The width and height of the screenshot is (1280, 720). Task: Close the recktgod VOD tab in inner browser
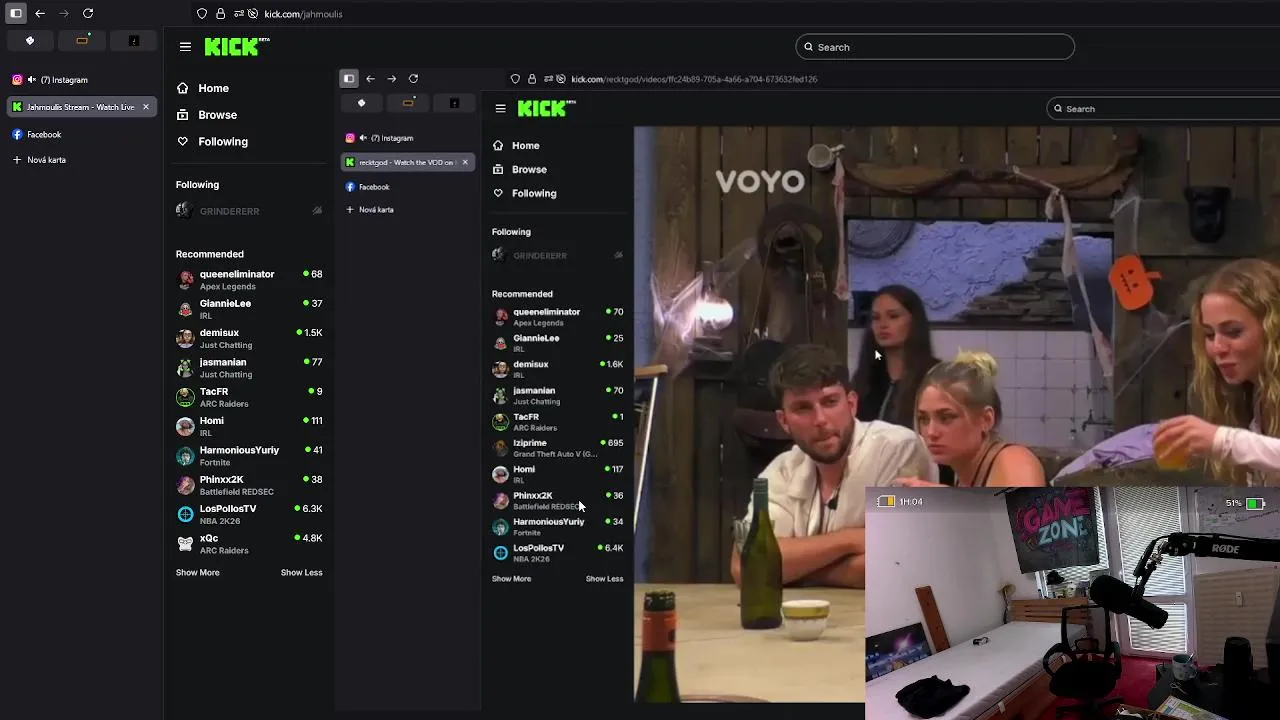pyautogui.click(x=464, y=162)
